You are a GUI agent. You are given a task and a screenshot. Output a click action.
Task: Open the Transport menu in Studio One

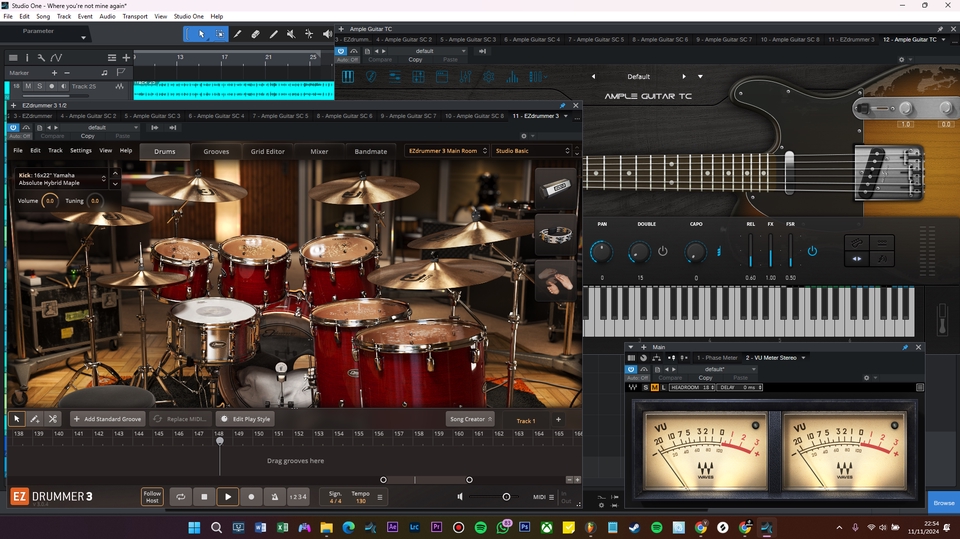[x=135, y=17]
